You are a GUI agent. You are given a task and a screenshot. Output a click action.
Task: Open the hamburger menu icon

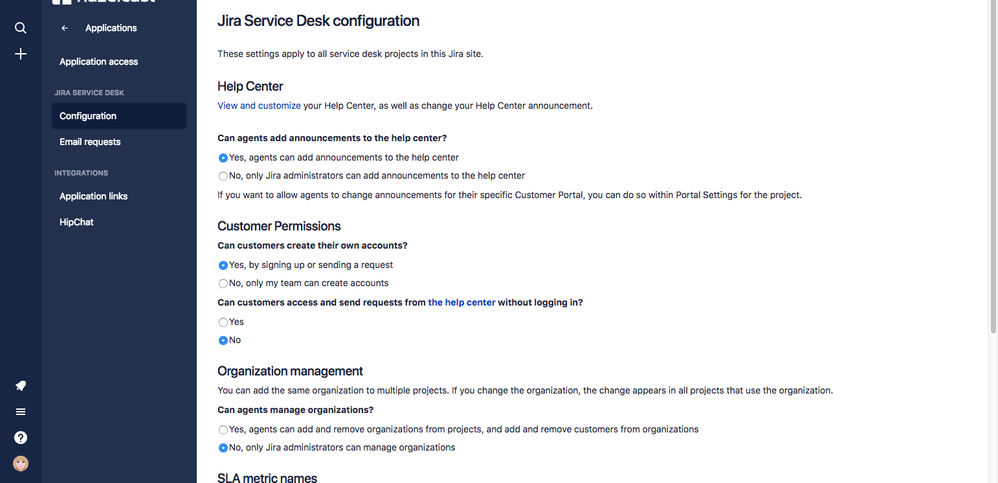[x=20, y=411]
